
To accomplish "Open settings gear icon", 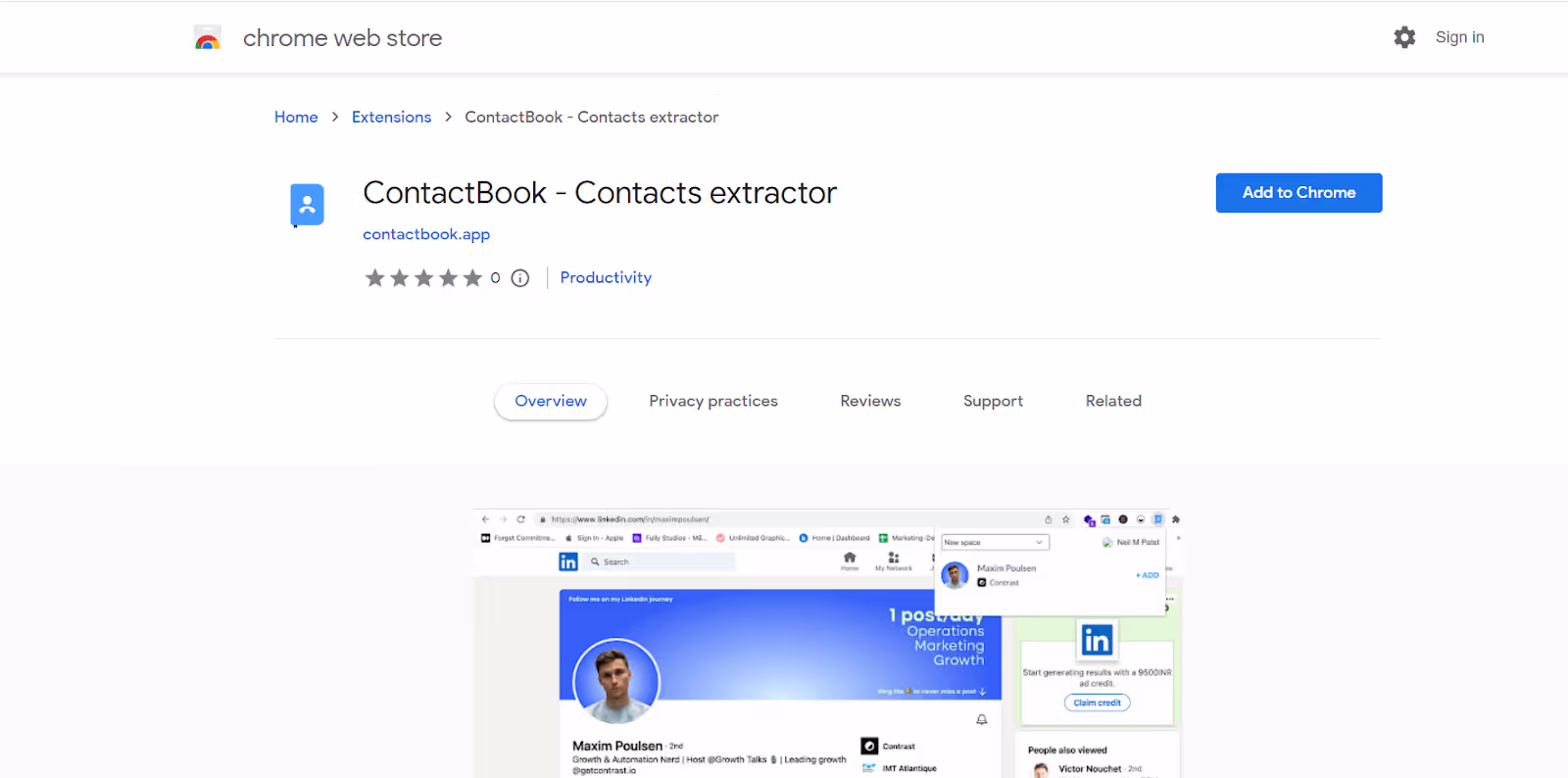I will tap(1404, 37).
